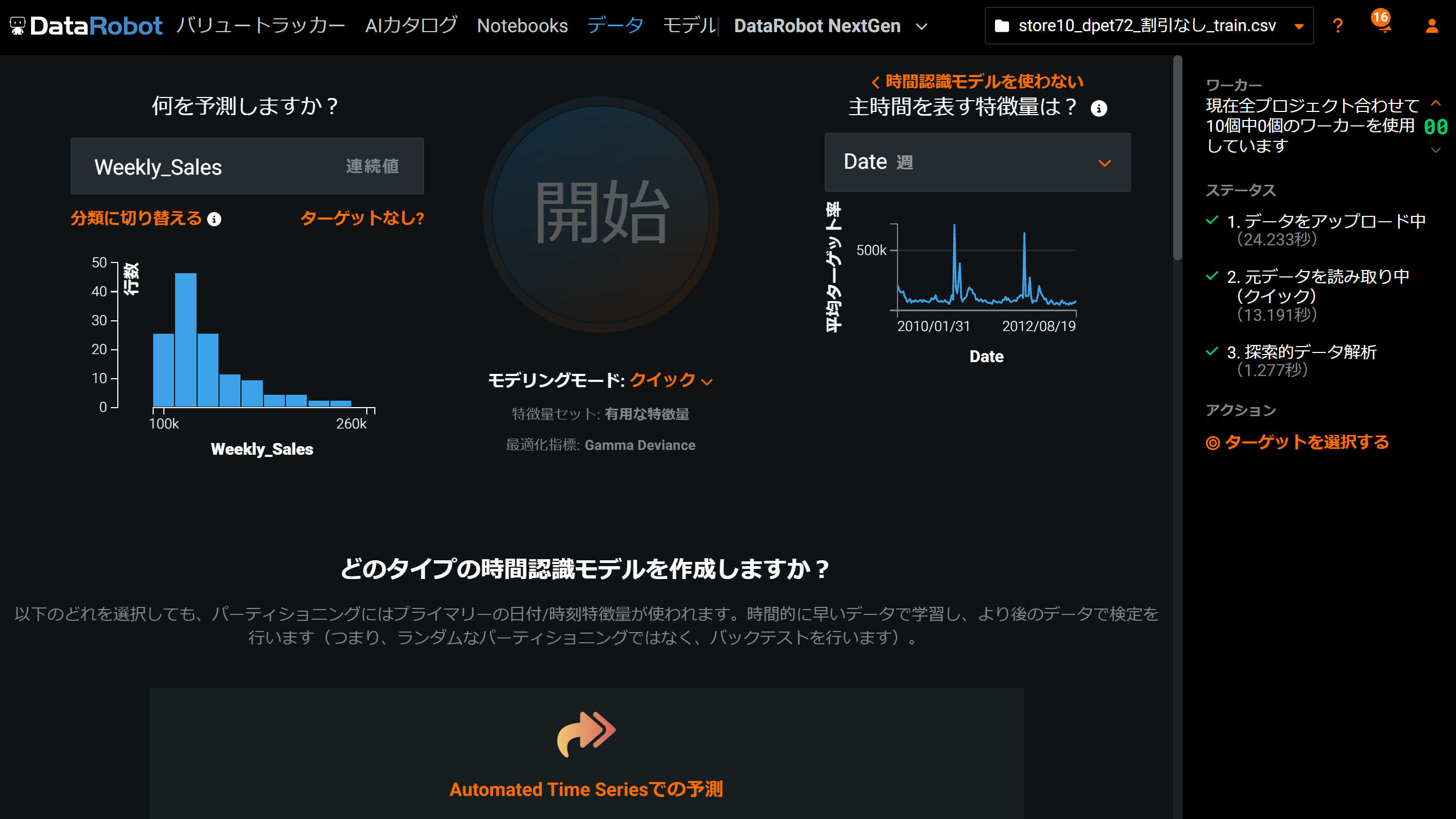Switch to the Notebooks tab
The height and width of the screenshot is (819, 1456).
(x=522, y=26)
